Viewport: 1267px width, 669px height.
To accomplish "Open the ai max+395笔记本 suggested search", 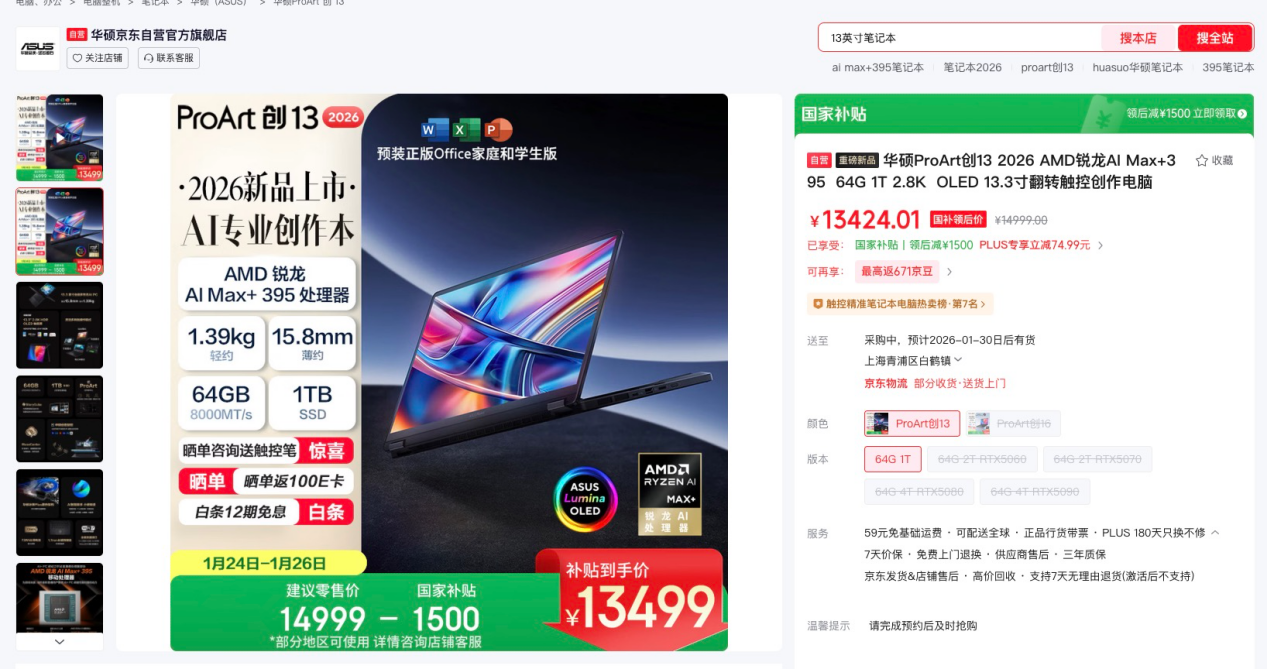I will (878, 68).
